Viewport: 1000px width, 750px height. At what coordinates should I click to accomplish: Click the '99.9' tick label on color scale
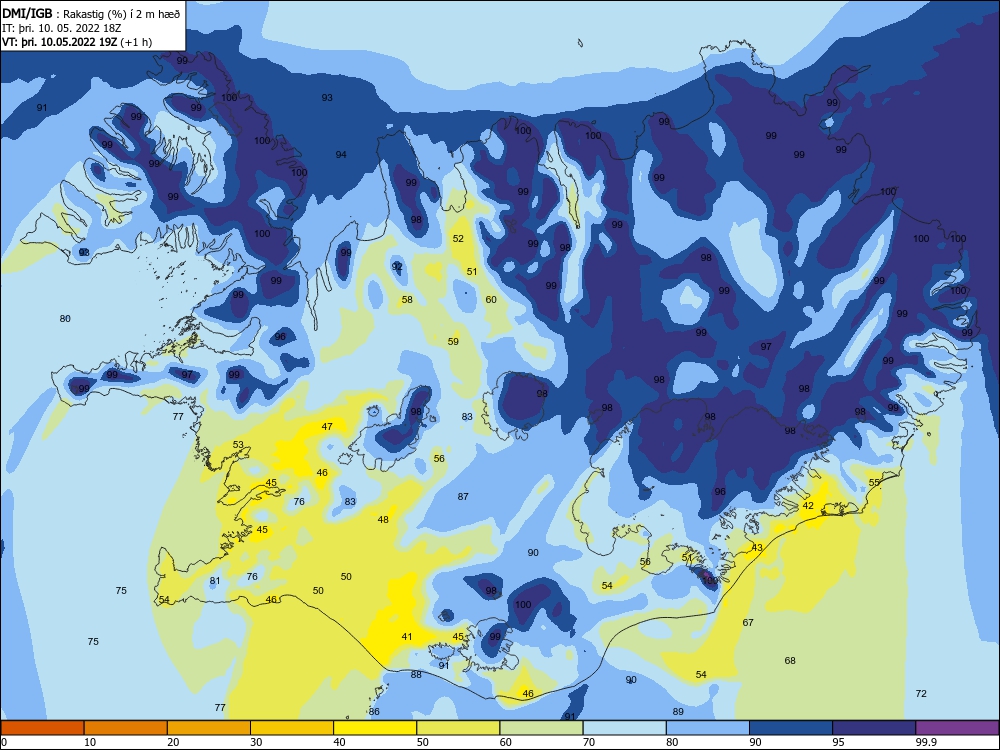(x=925, y=742)
